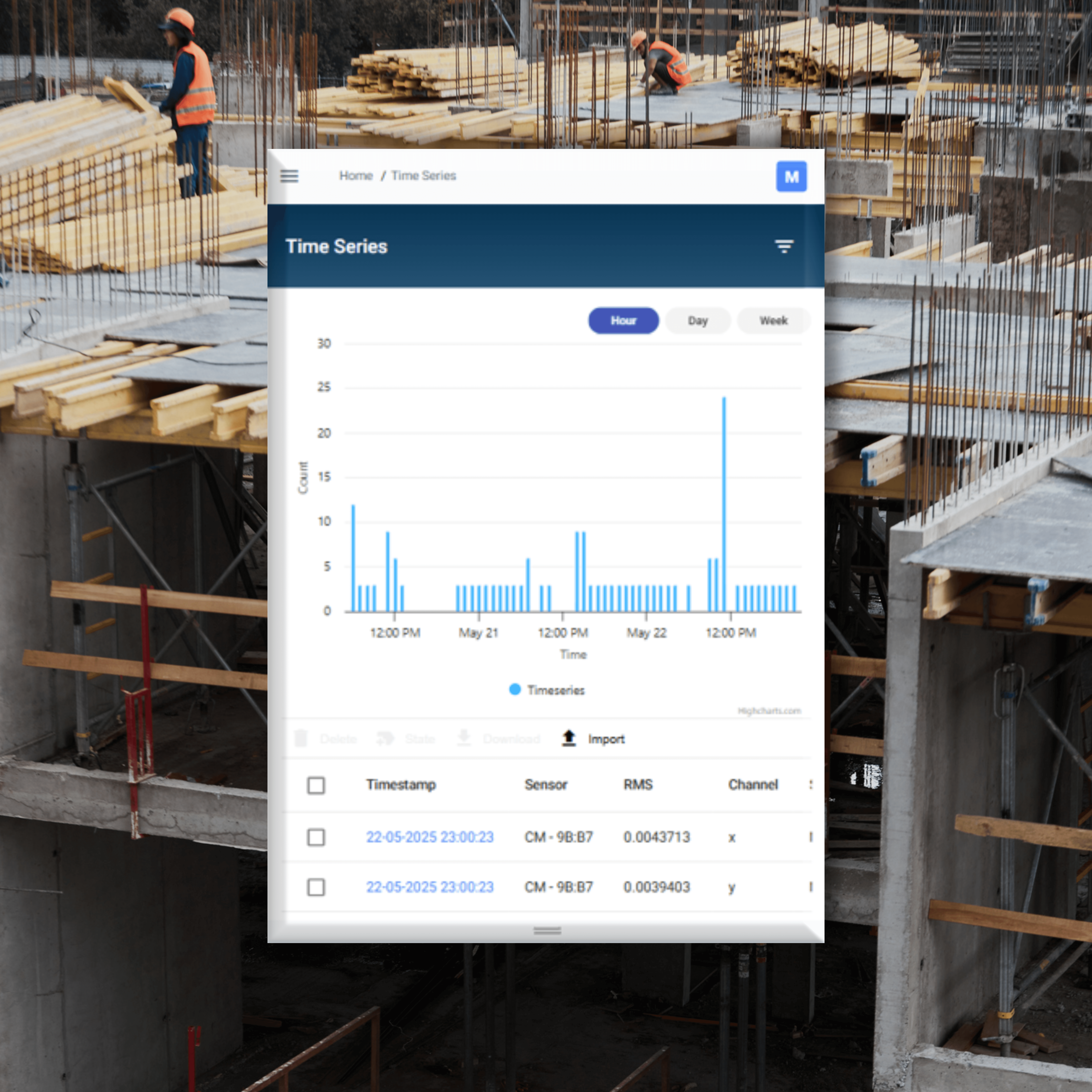The image size is (1092, 1092).
Task: Open timestamp link for RMS 0.0039403
Action: click(x=430, y=887)
